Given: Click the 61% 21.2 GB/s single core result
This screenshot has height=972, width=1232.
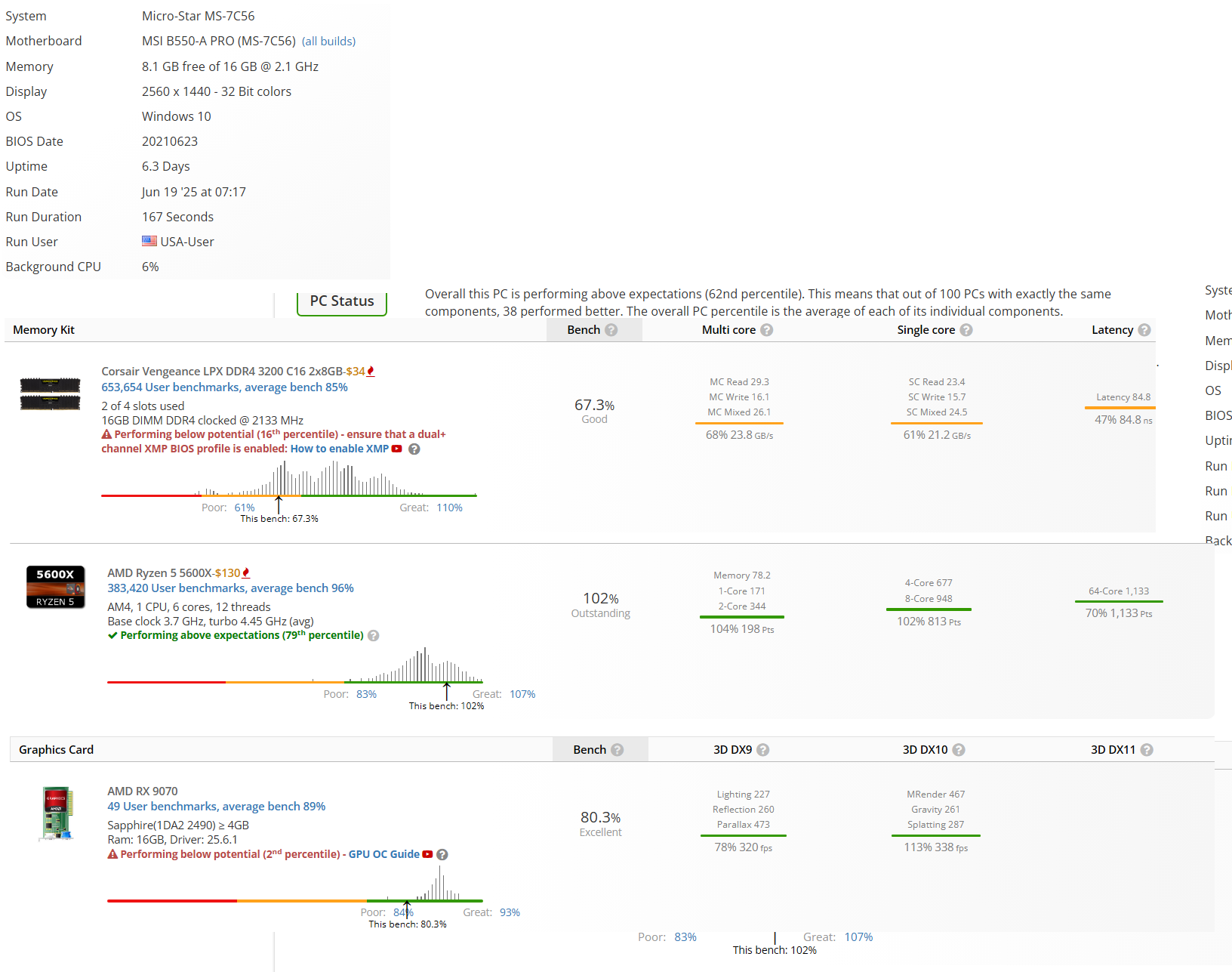Looking at the screenshot, I should (937, 435).
